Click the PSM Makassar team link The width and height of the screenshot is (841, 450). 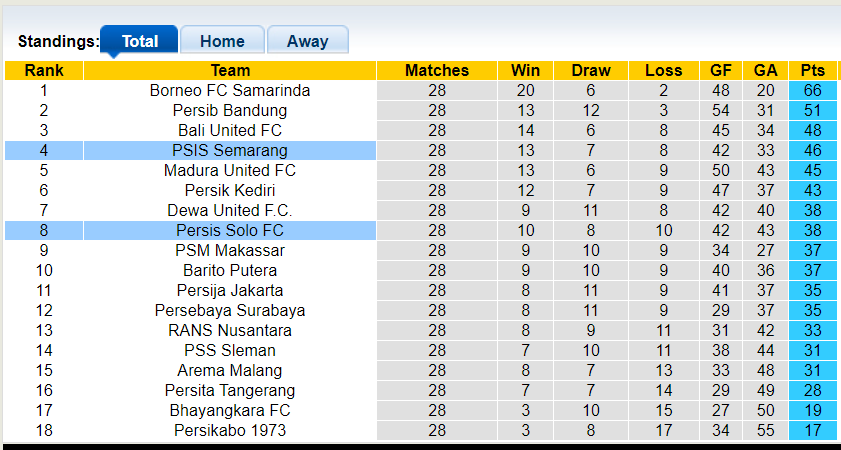230,250
